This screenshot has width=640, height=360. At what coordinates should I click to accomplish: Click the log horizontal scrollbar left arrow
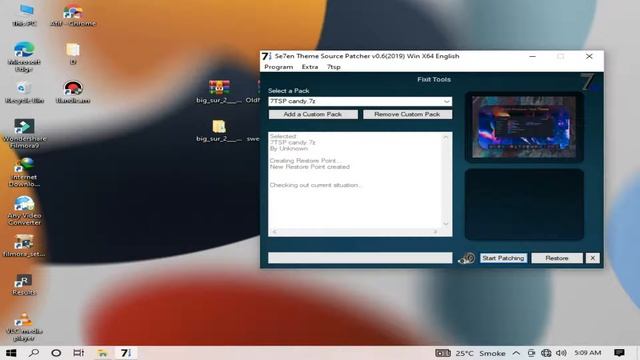[x=274, y=232]
